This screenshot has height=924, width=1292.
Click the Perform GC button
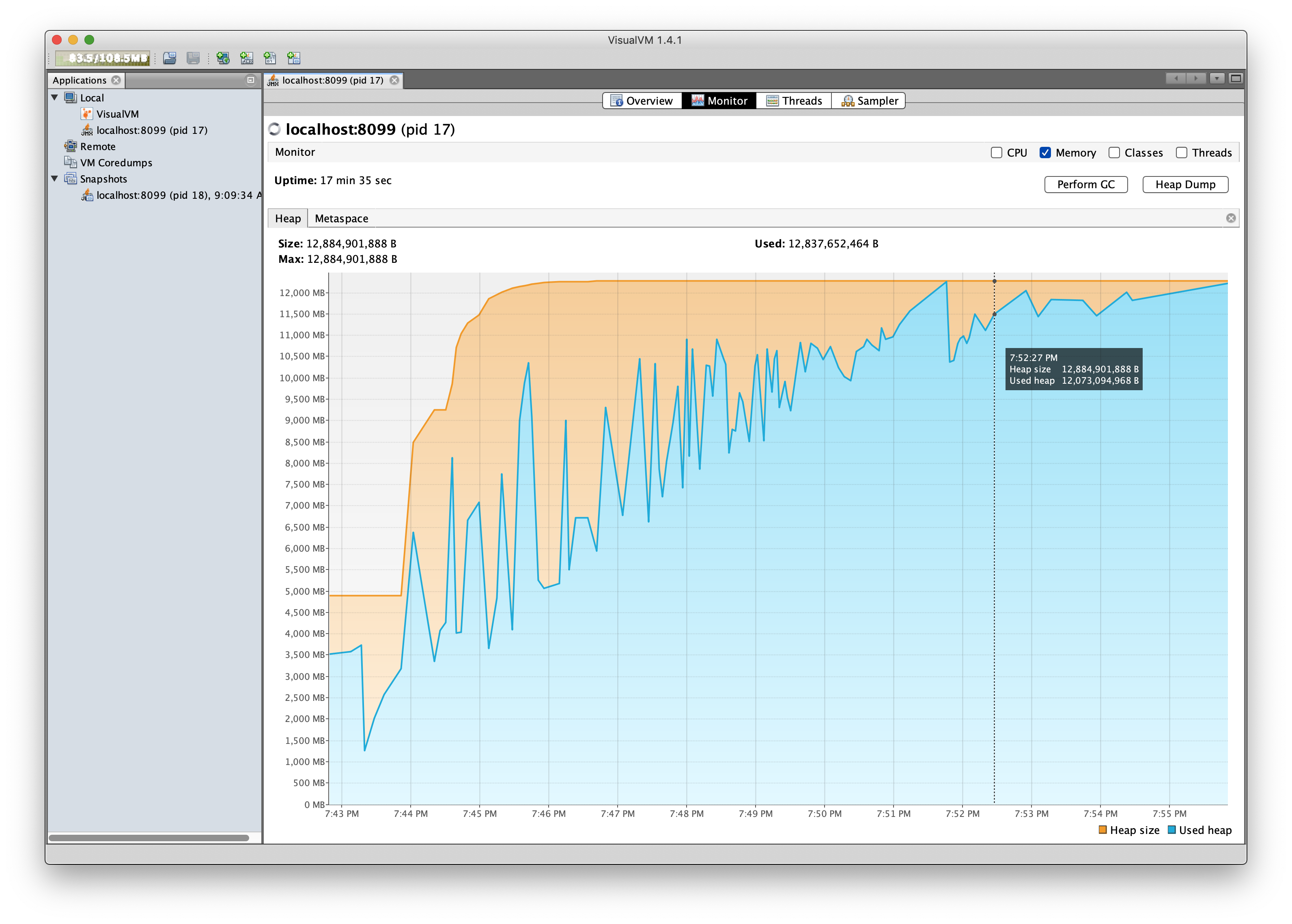pyautogui.click(x=1085, y=184)
